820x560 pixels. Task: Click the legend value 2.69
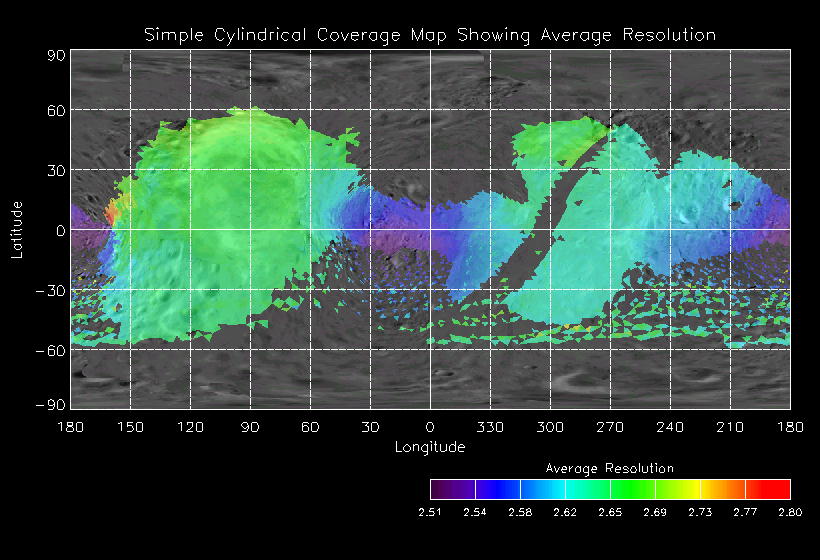point(655,512)
